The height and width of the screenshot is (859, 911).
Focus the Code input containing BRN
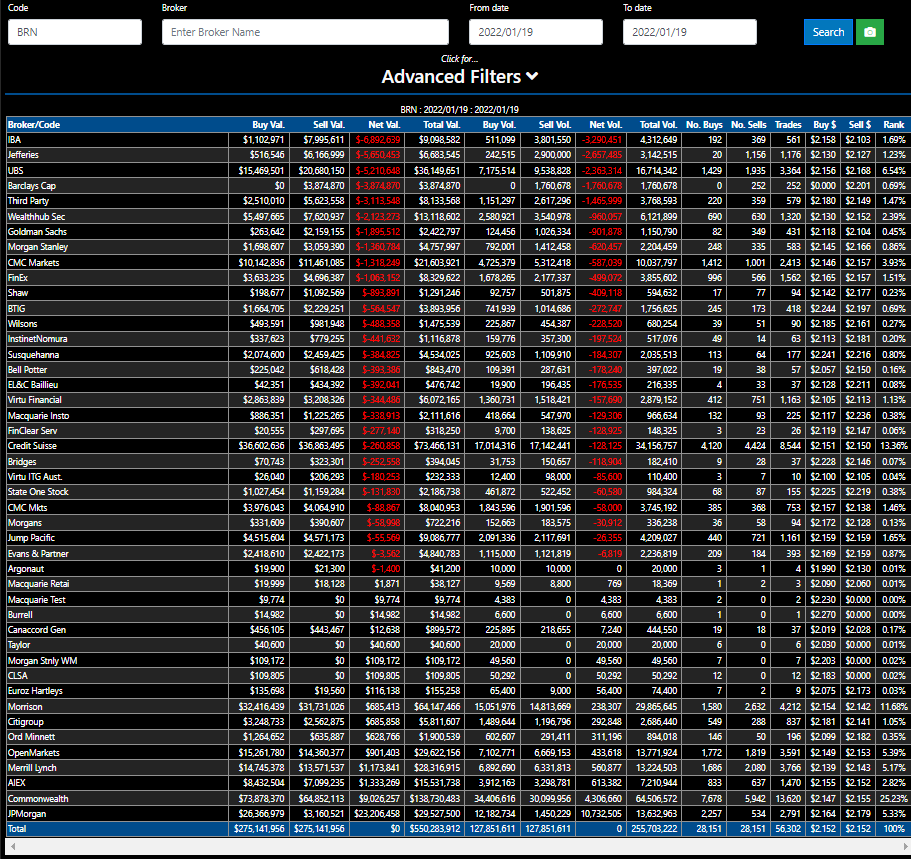(x=75, y=32)
